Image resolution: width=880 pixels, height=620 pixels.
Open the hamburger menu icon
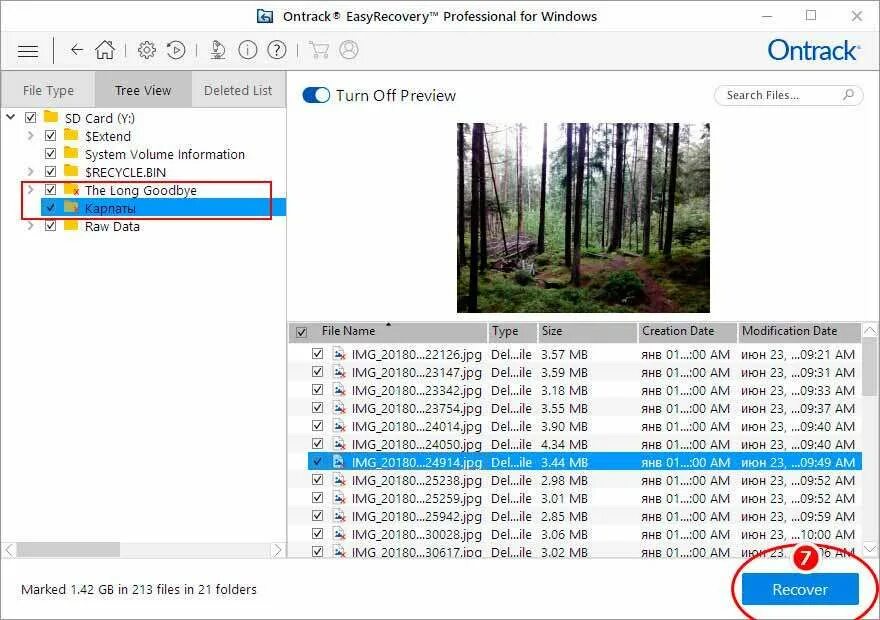(28, 51)
